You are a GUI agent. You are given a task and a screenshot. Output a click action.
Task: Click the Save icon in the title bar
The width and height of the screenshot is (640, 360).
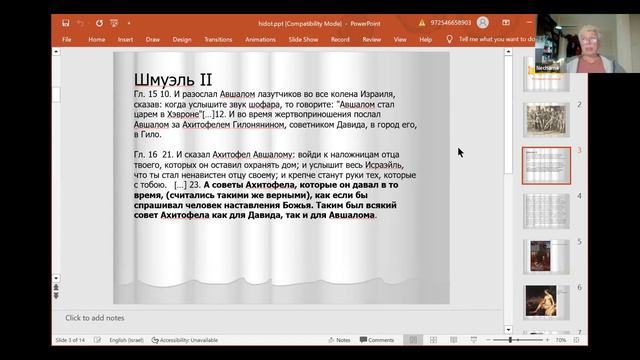coord(66,23)
